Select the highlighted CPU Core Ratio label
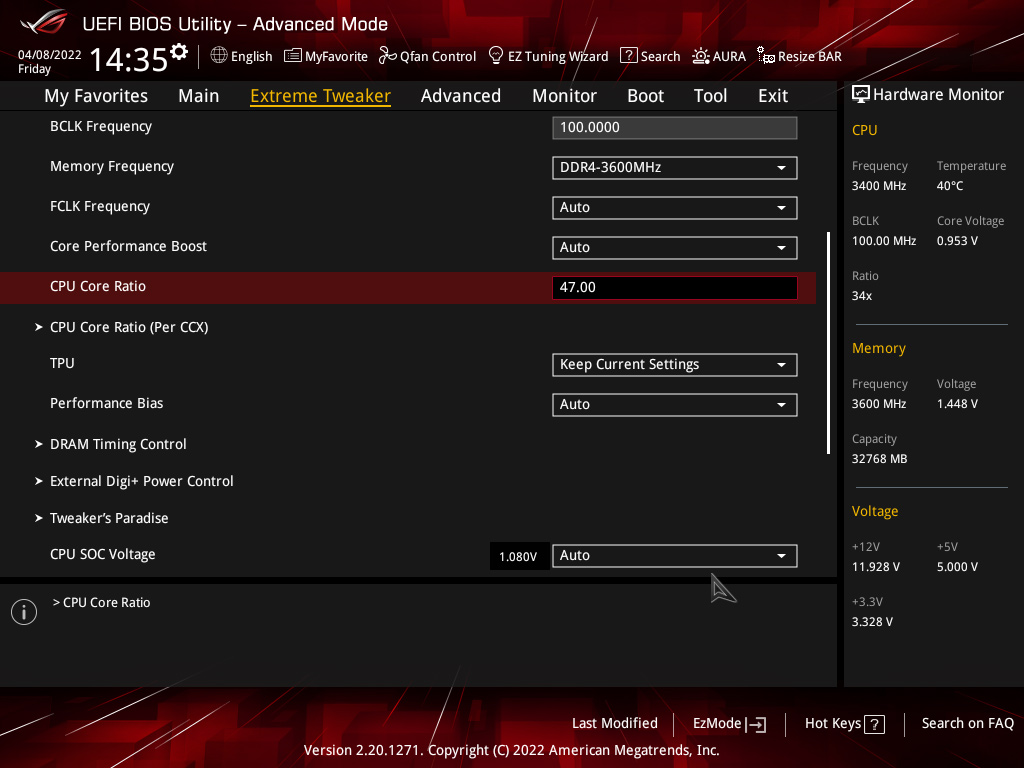 (98, 287)
